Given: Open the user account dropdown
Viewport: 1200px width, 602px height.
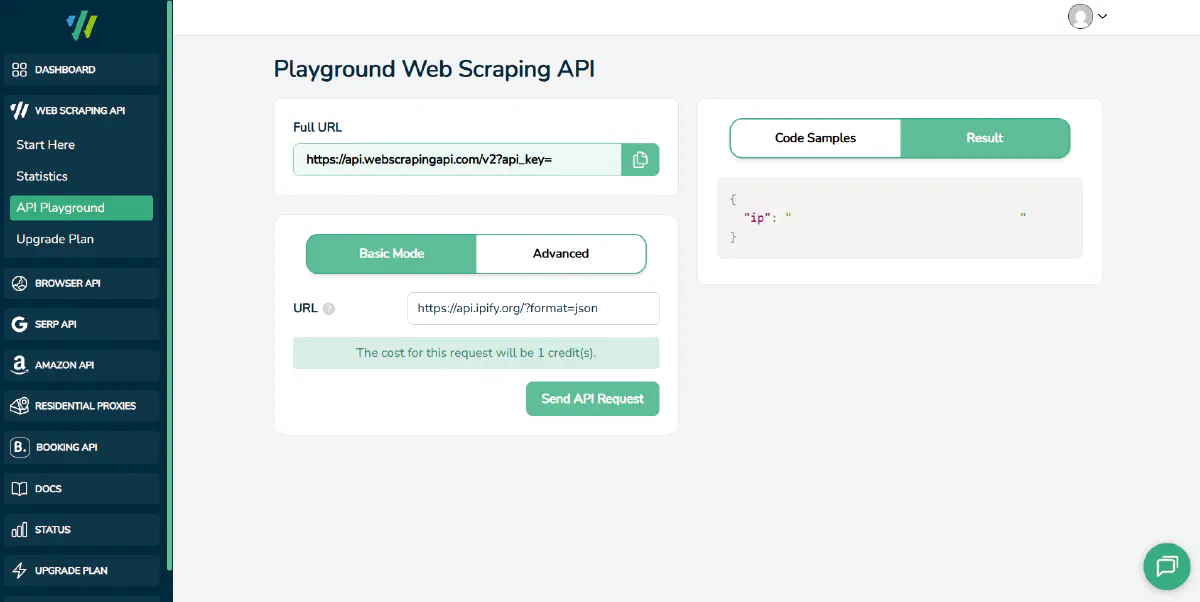Looking at the screenshot, I should coord(1087,16).
